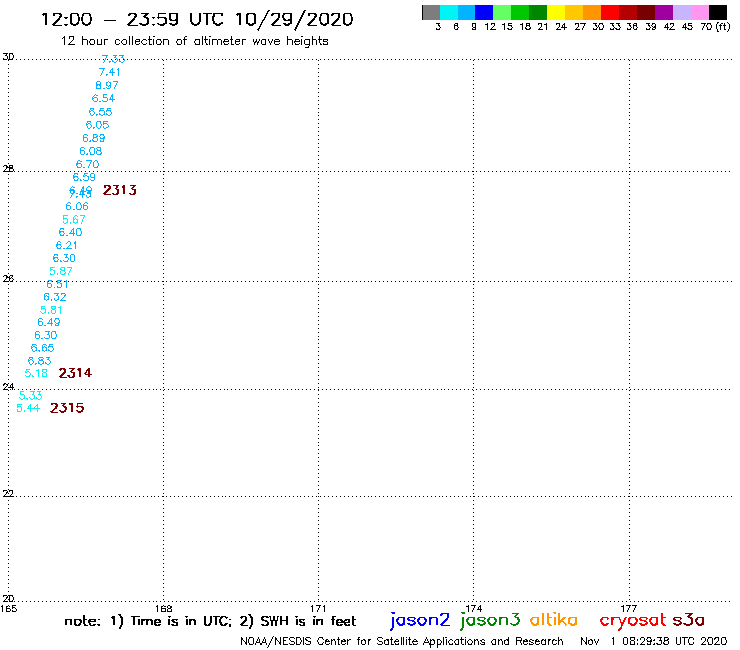
Task: Choose the purple swatch in the color scale
Action: [664, 12]
